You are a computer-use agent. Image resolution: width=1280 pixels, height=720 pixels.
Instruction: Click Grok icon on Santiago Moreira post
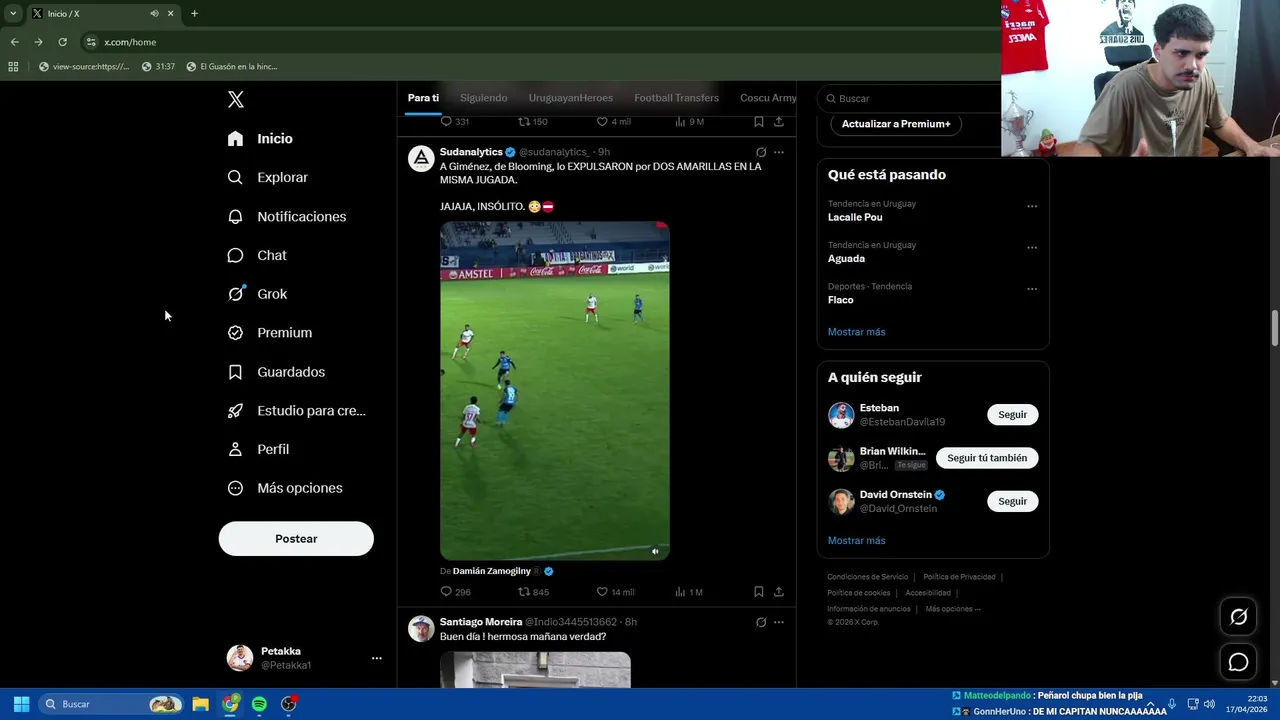pyautogui.click(x=761, y=622)
